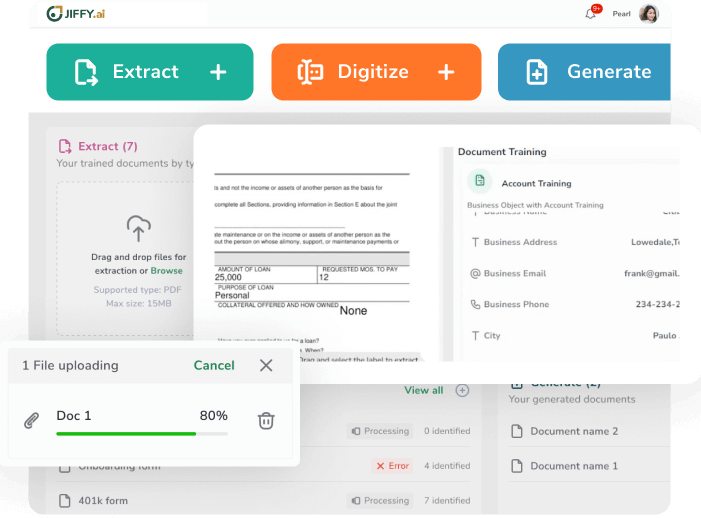Click the Lowedale address value

pos(655,242)
